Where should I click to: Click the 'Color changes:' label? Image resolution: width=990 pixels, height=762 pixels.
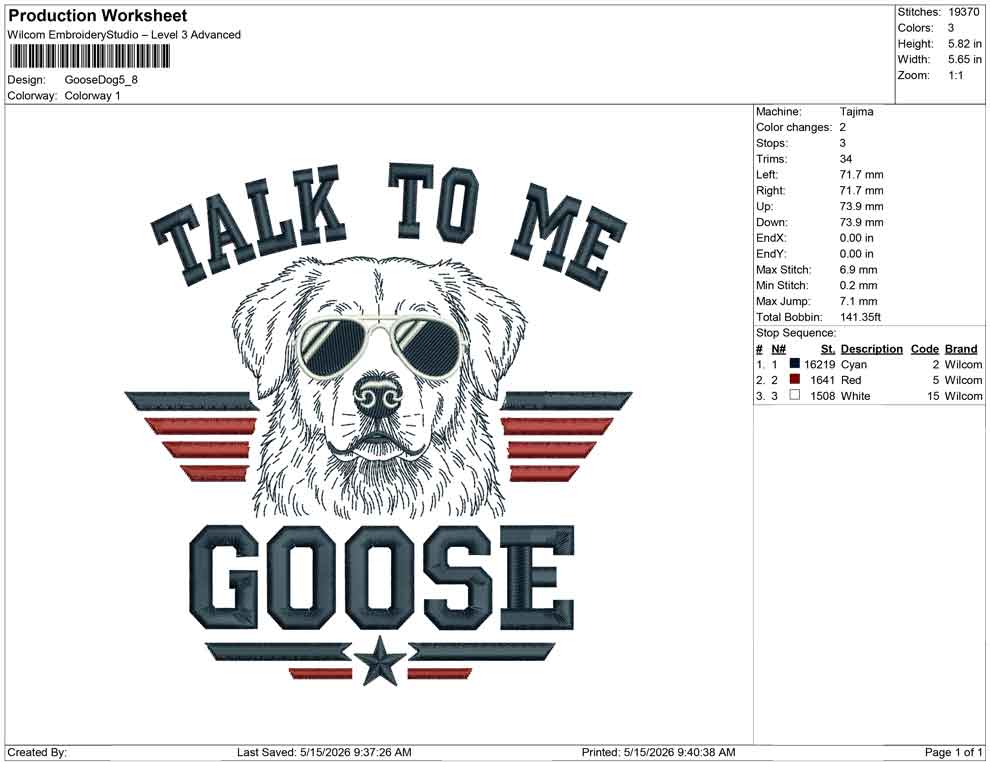[x=794, y=128]
